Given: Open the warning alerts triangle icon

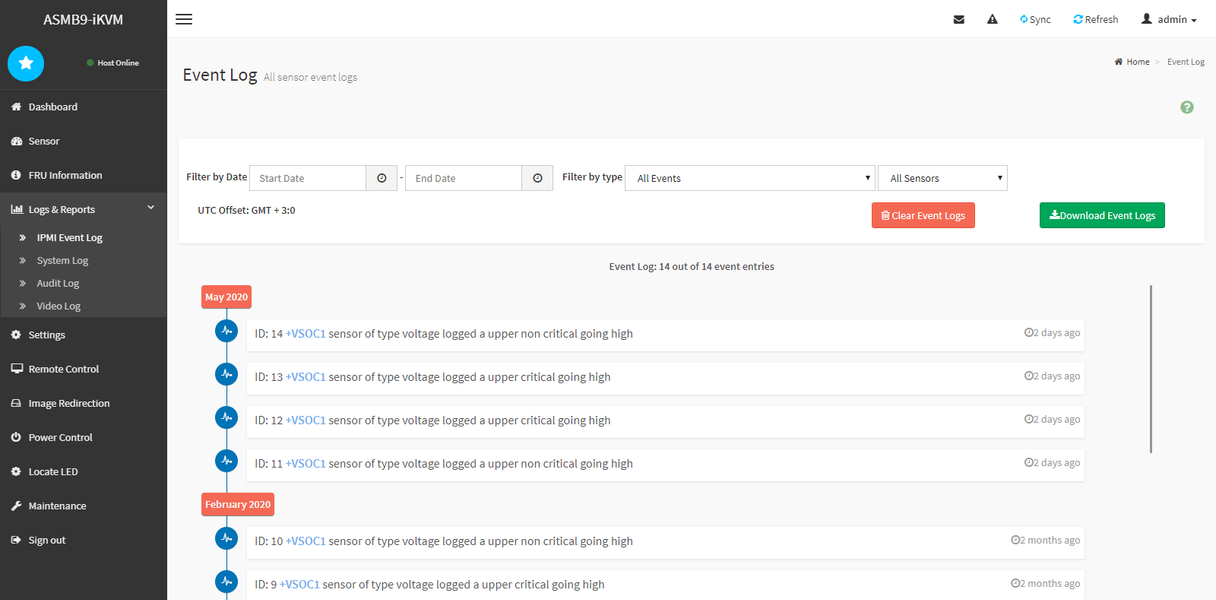Looking at the screenshot, I should [x=992, y=19].
